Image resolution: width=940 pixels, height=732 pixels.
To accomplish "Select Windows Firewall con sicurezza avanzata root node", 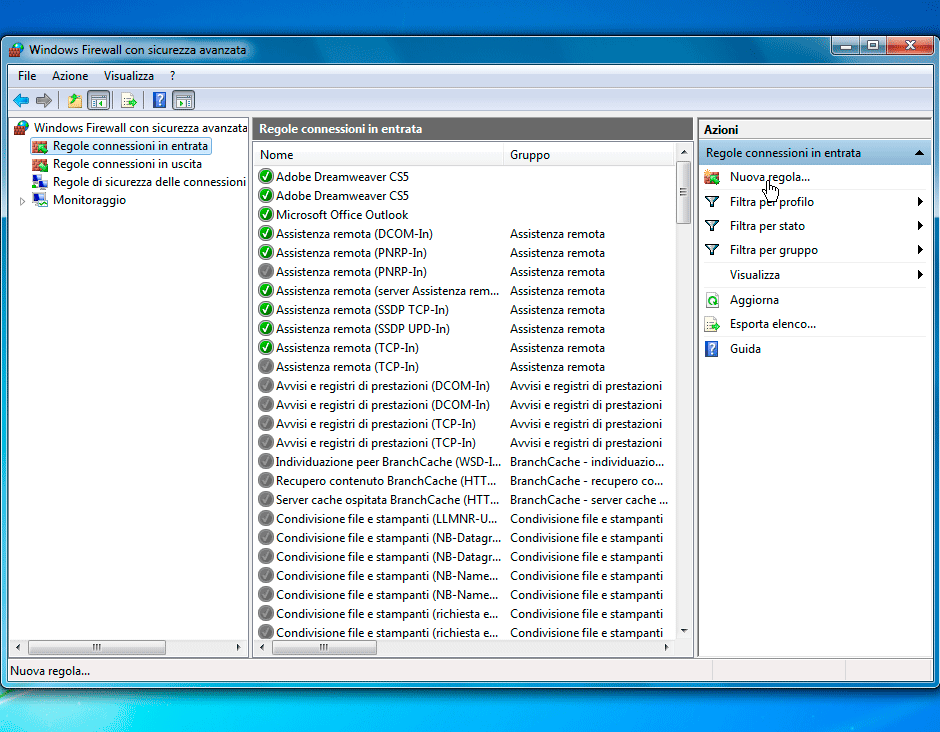I will point(140,128).
